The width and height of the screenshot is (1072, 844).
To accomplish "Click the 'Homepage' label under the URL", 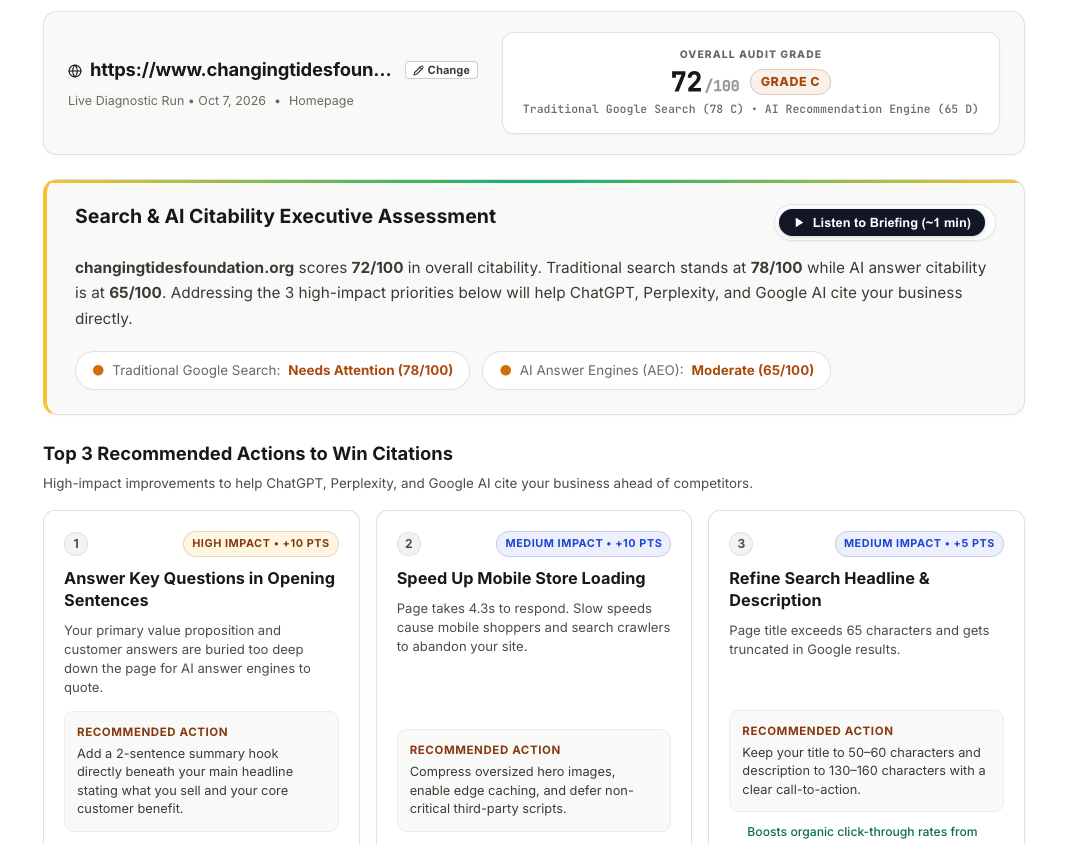I will [321, 100].
